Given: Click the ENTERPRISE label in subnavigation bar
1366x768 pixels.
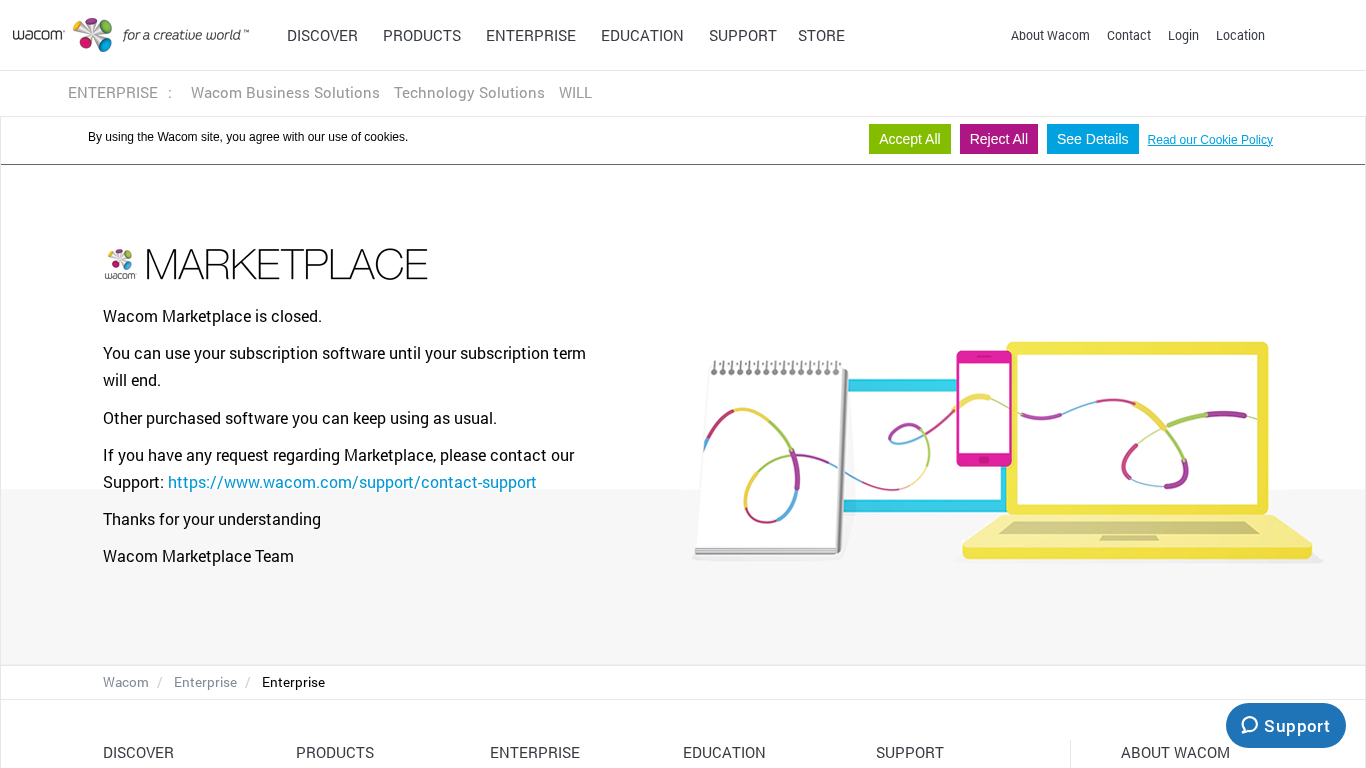Looking at the screenshot, I should tap(113, 93).
